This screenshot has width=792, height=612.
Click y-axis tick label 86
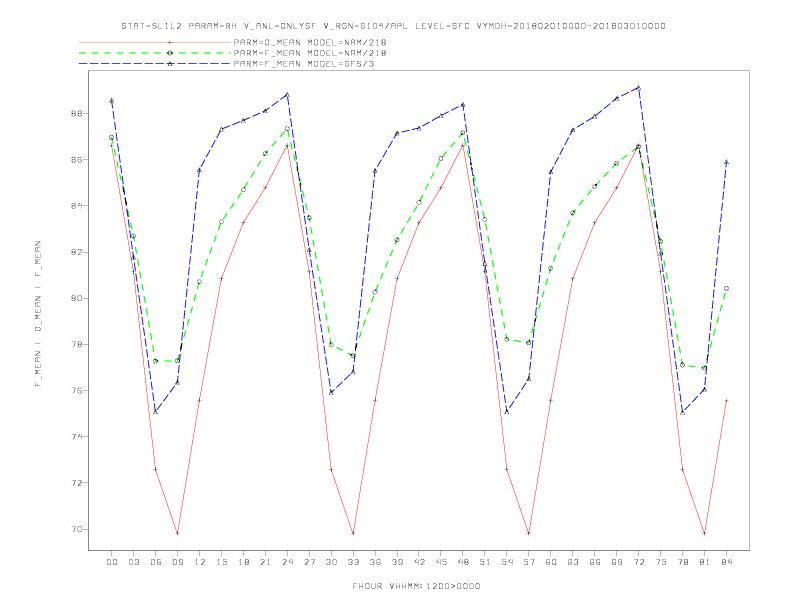pos(77,160)
